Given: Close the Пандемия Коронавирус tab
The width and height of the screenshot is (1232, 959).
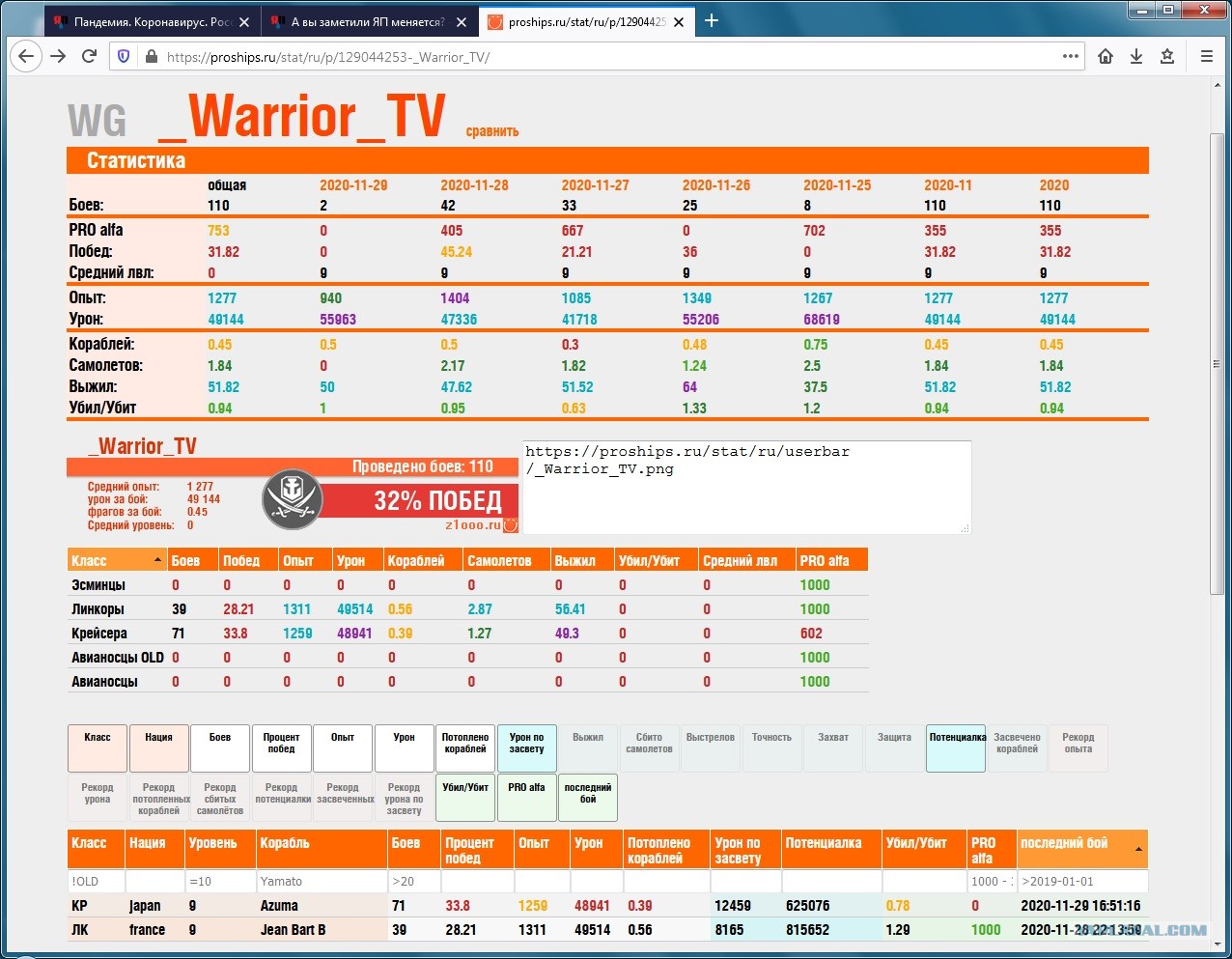Looking at the screenshot, I should 243,21.
